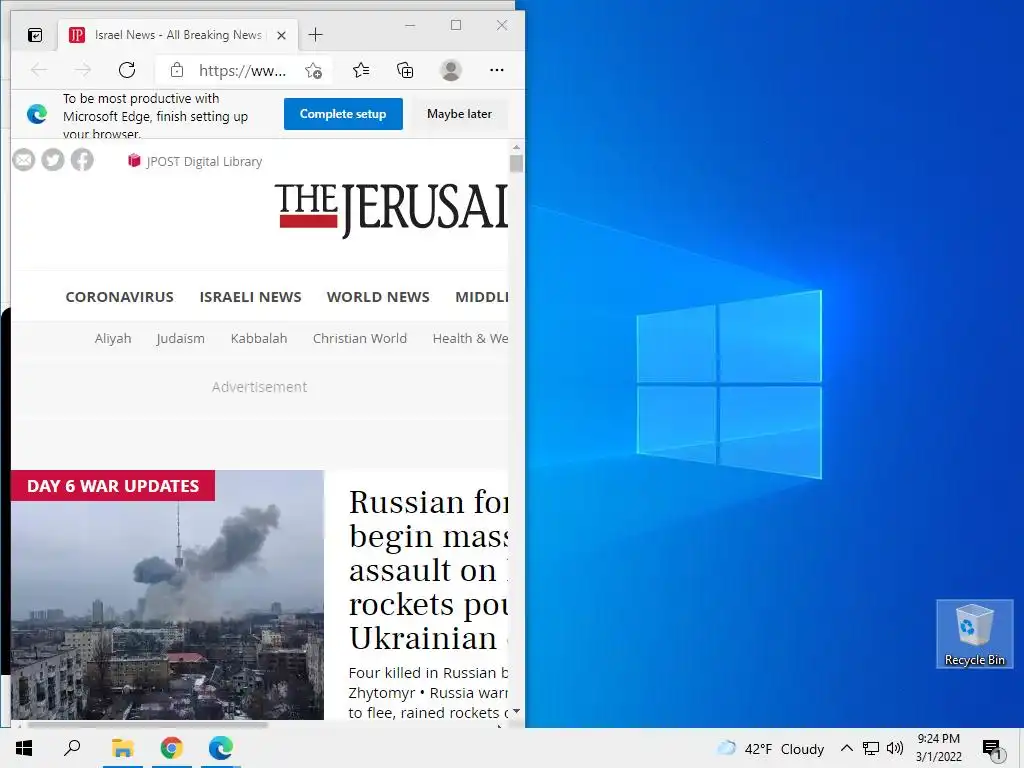Open a new tab with plus icon
The width and height of the screenshot is (1024, 768).
[x=315, y=35]
